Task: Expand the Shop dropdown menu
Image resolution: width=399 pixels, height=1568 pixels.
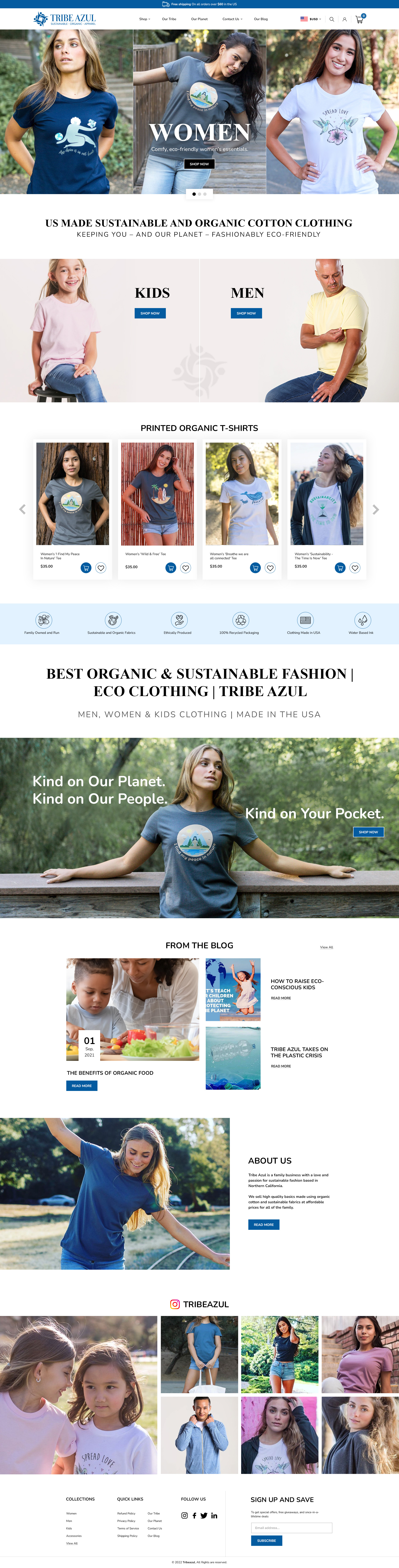Action: (144, 19)
